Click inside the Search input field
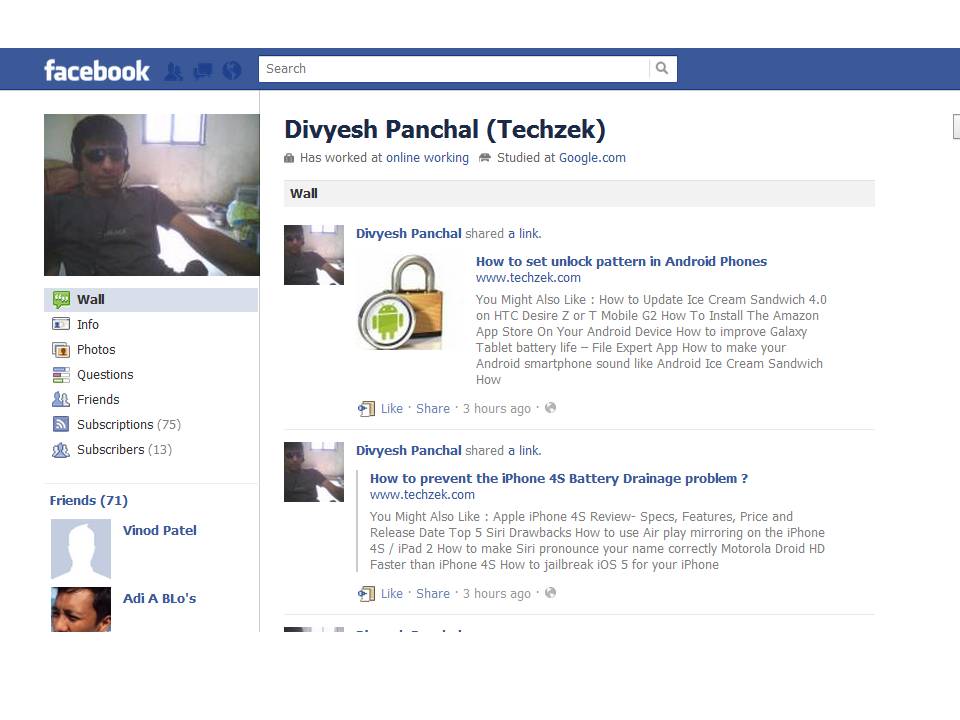Screen dimensions: 960x720 point(454,69)
